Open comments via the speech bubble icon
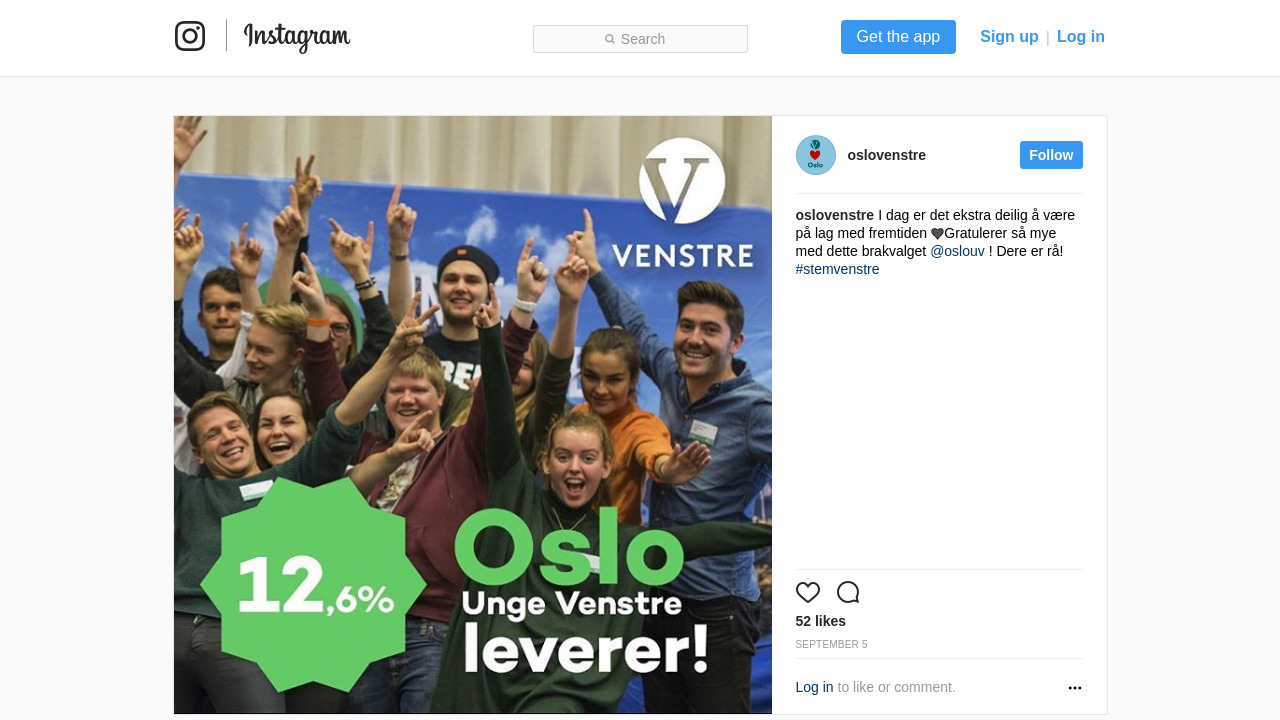1280x720 pixels. [848, 592]
